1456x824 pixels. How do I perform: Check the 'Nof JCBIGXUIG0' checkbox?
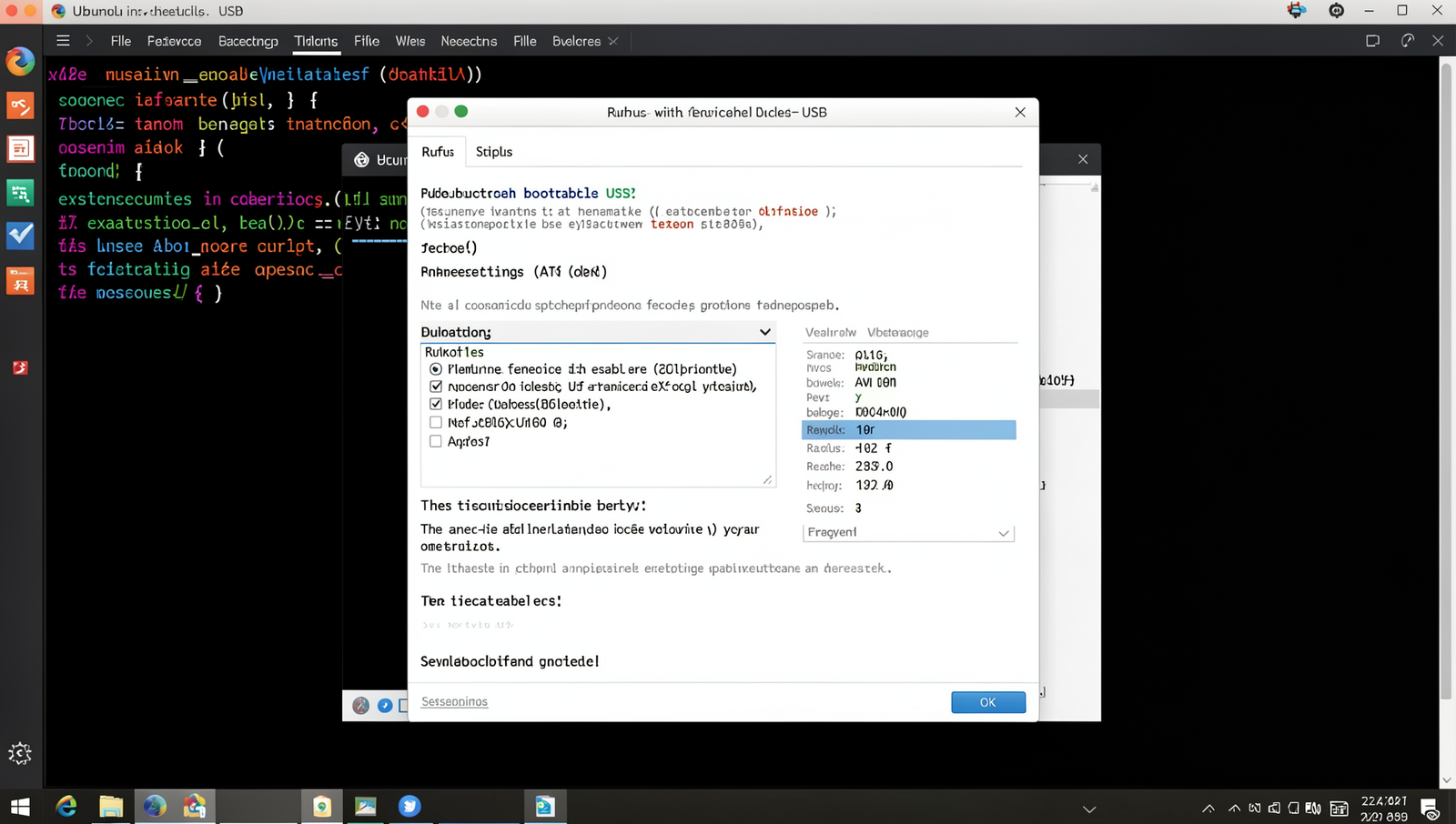coord(436,422)
